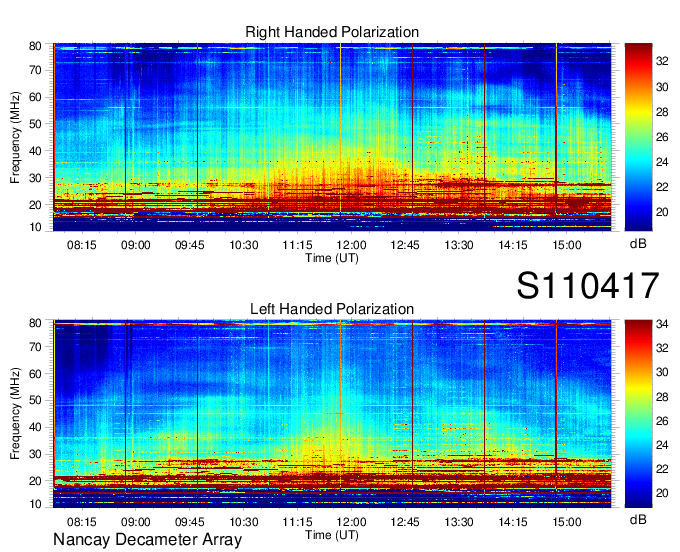This screenshot has height=552, width=680.
Task: Click the '50' frequency tick of left-handed plot
Action: pos(35,401)
